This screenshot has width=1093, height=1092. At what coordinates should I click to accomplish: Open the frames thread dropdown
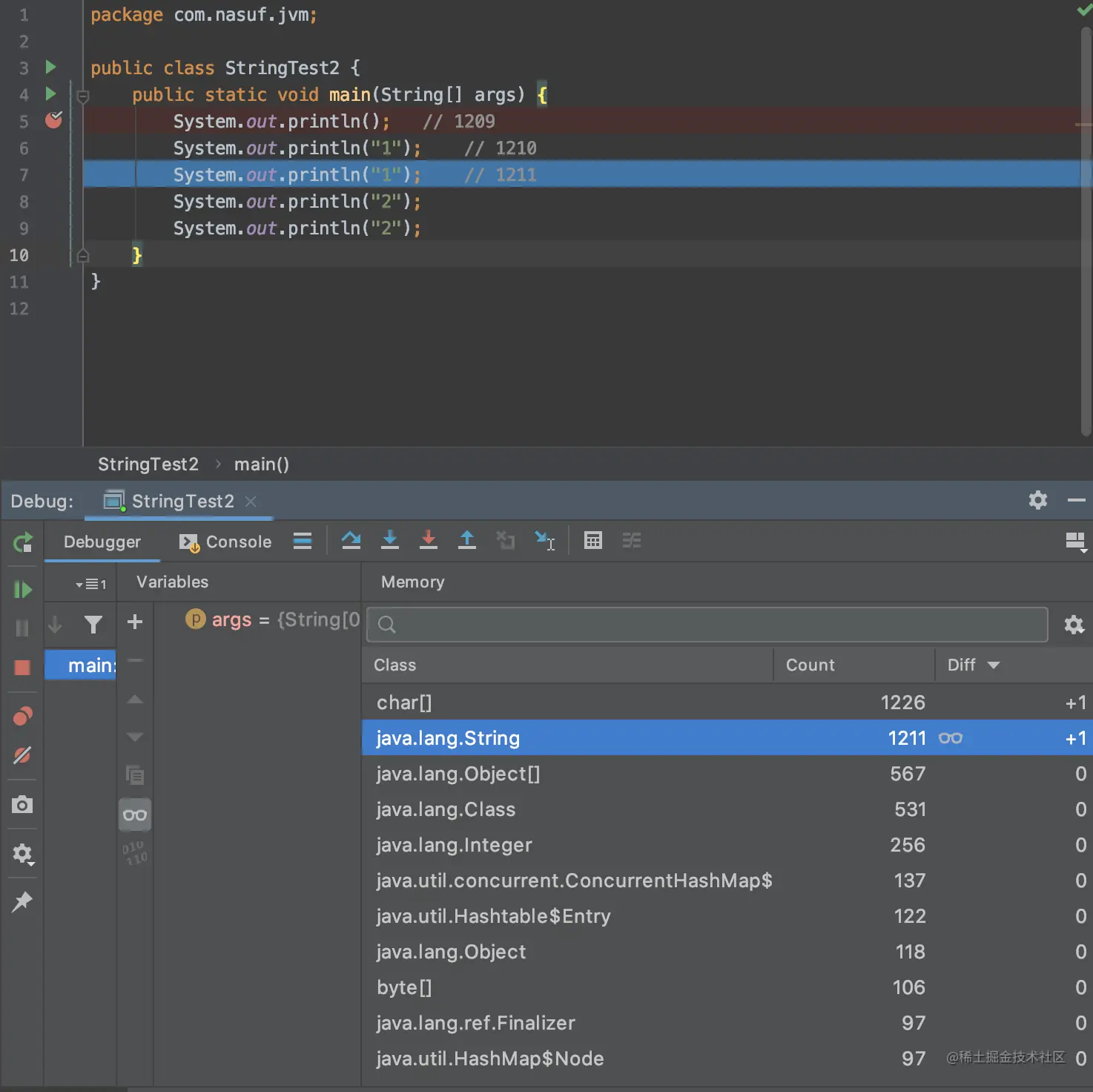90,585
